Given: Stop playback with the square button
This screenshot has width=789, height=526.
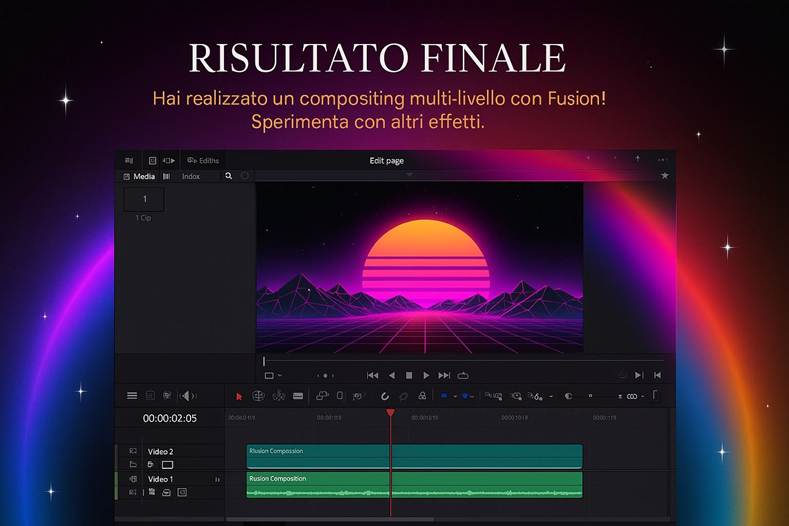Looking at the screenshot, I should pyautogui.click(x=409, y=375).
